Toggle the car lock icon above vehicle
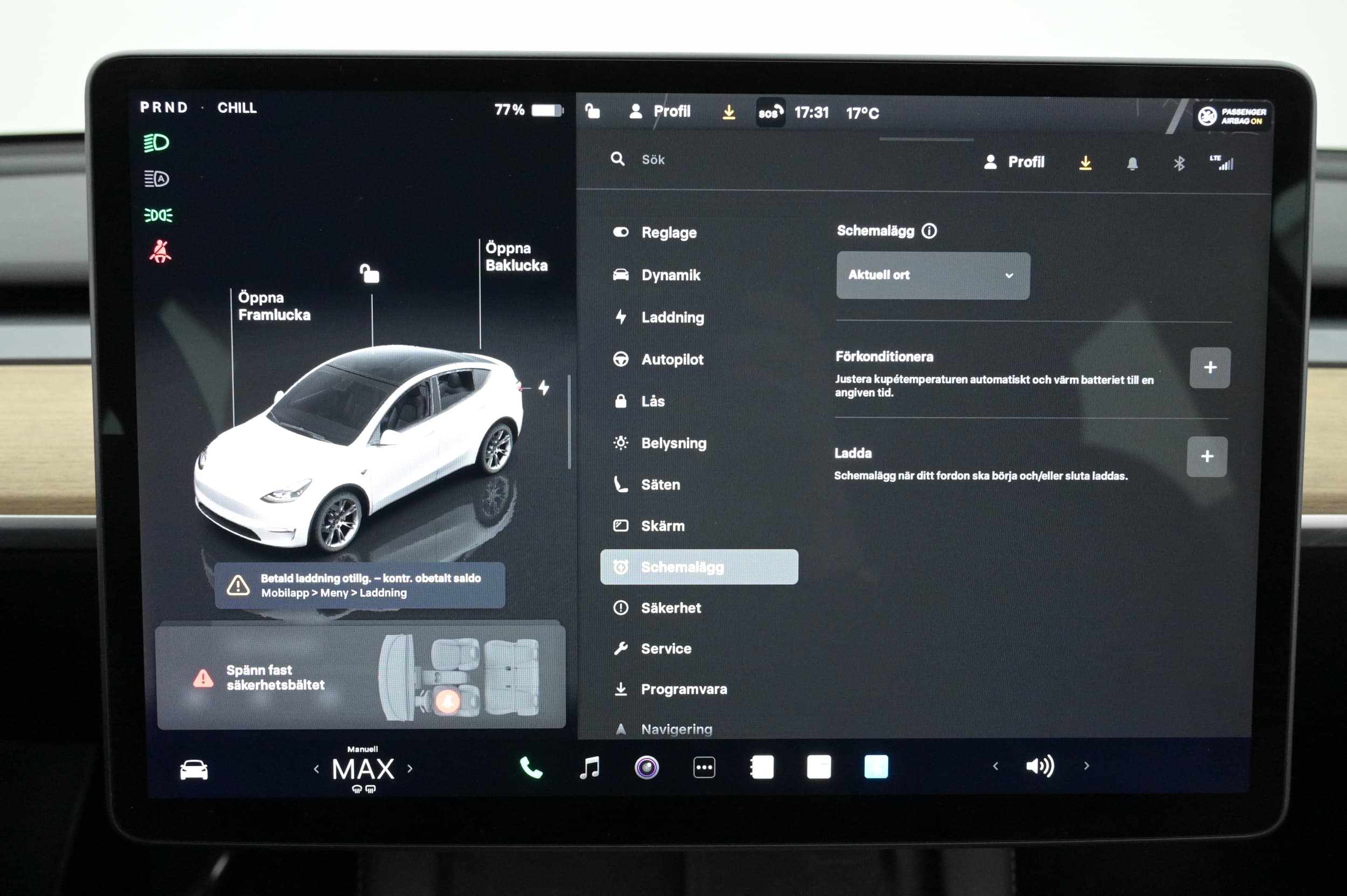The width and height of the screenshot is (1347, 896). pos(369,274)
